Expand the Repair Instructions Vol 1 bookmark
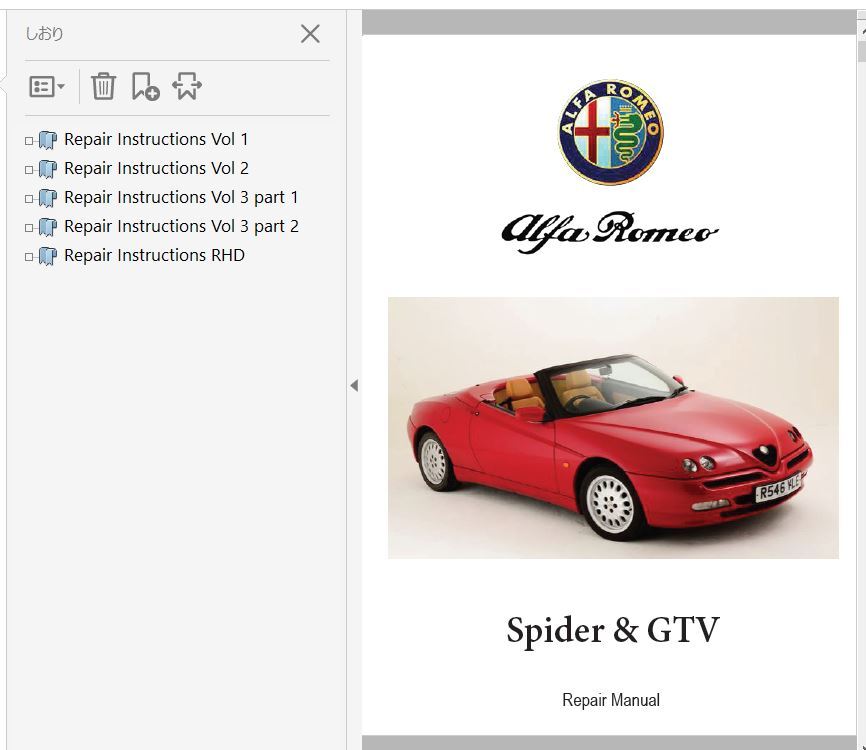This screenshot has height=750, width=866. pyautogui.click(x=29, y=141)
